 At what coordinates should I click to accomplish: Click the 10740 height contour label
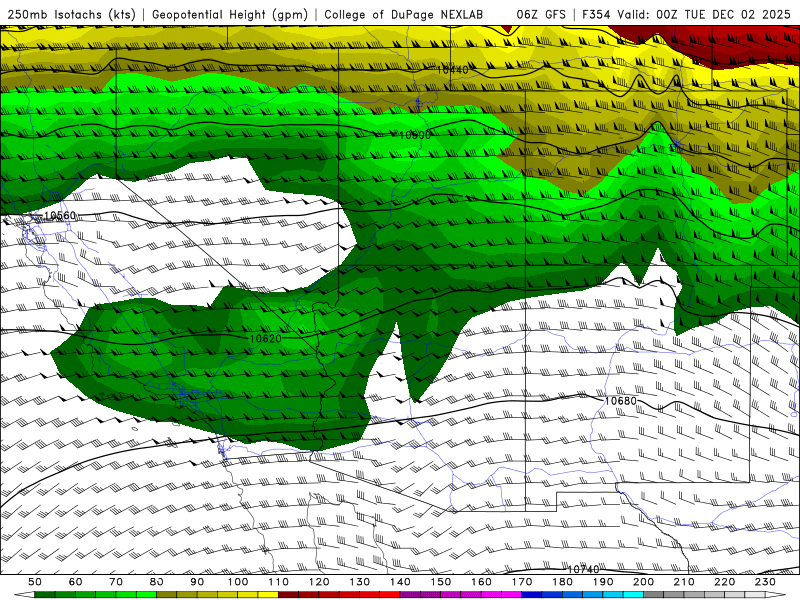point(583,569)
